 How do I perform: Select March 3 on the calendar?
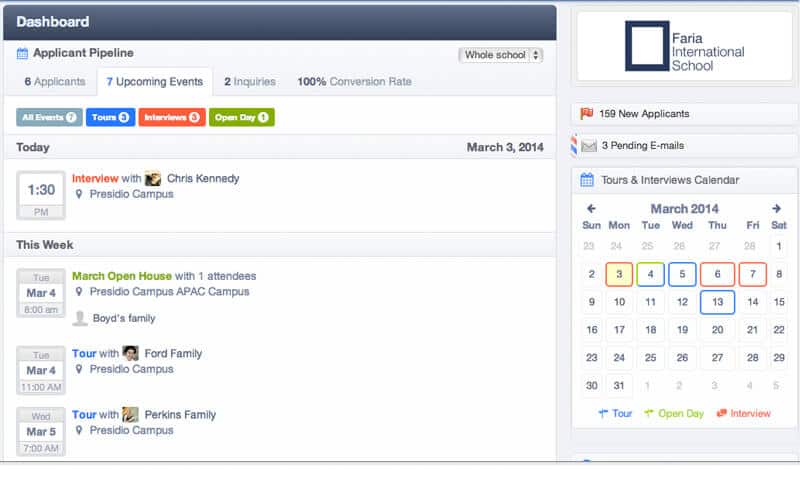[619, 274]
